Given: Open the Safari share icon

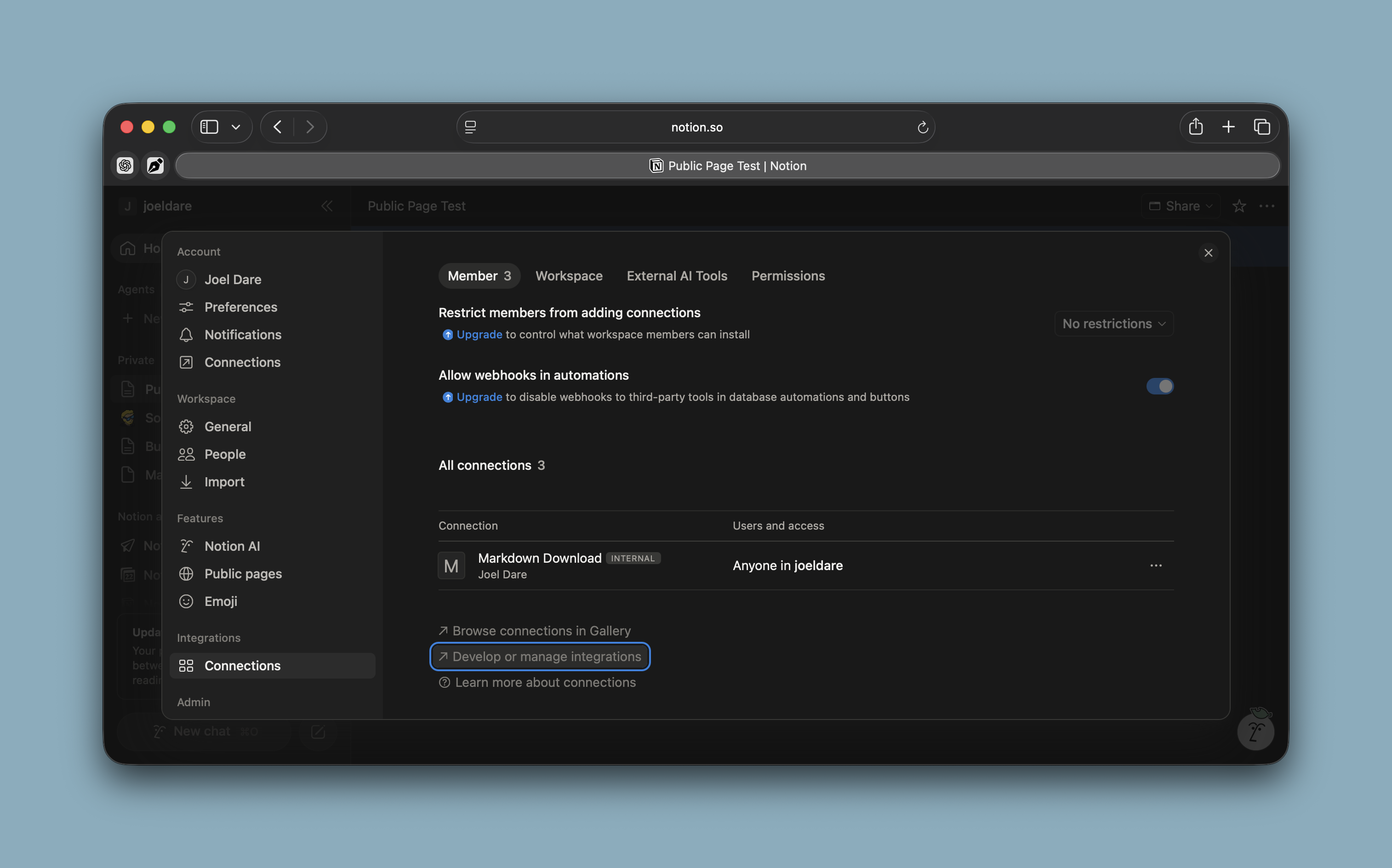Looking at the screenshot, I should (x=1196, y=126).
